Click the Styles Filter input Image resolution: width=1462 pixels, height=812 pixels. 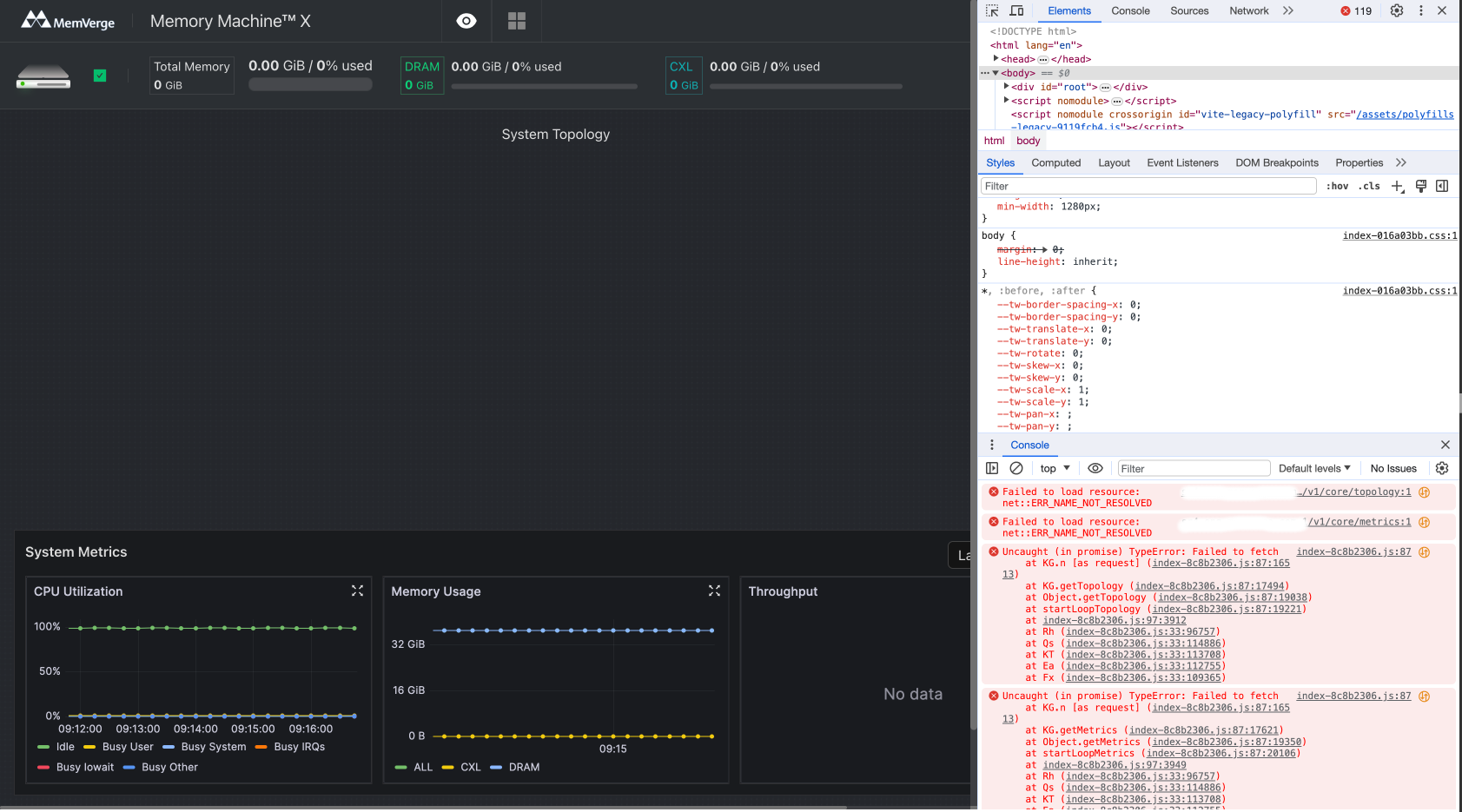pos(1148,186)
